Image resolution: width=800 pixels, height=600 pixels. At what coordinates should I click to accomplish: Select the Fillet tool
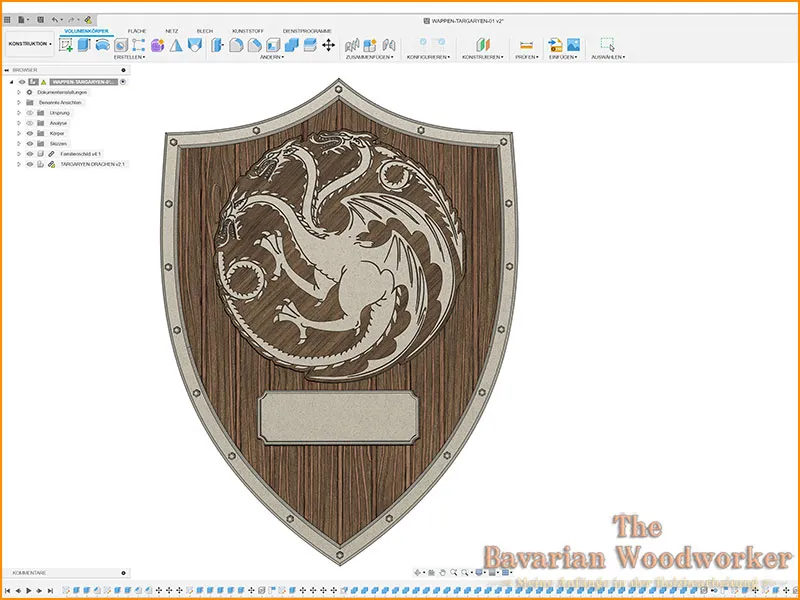(236, 45)
